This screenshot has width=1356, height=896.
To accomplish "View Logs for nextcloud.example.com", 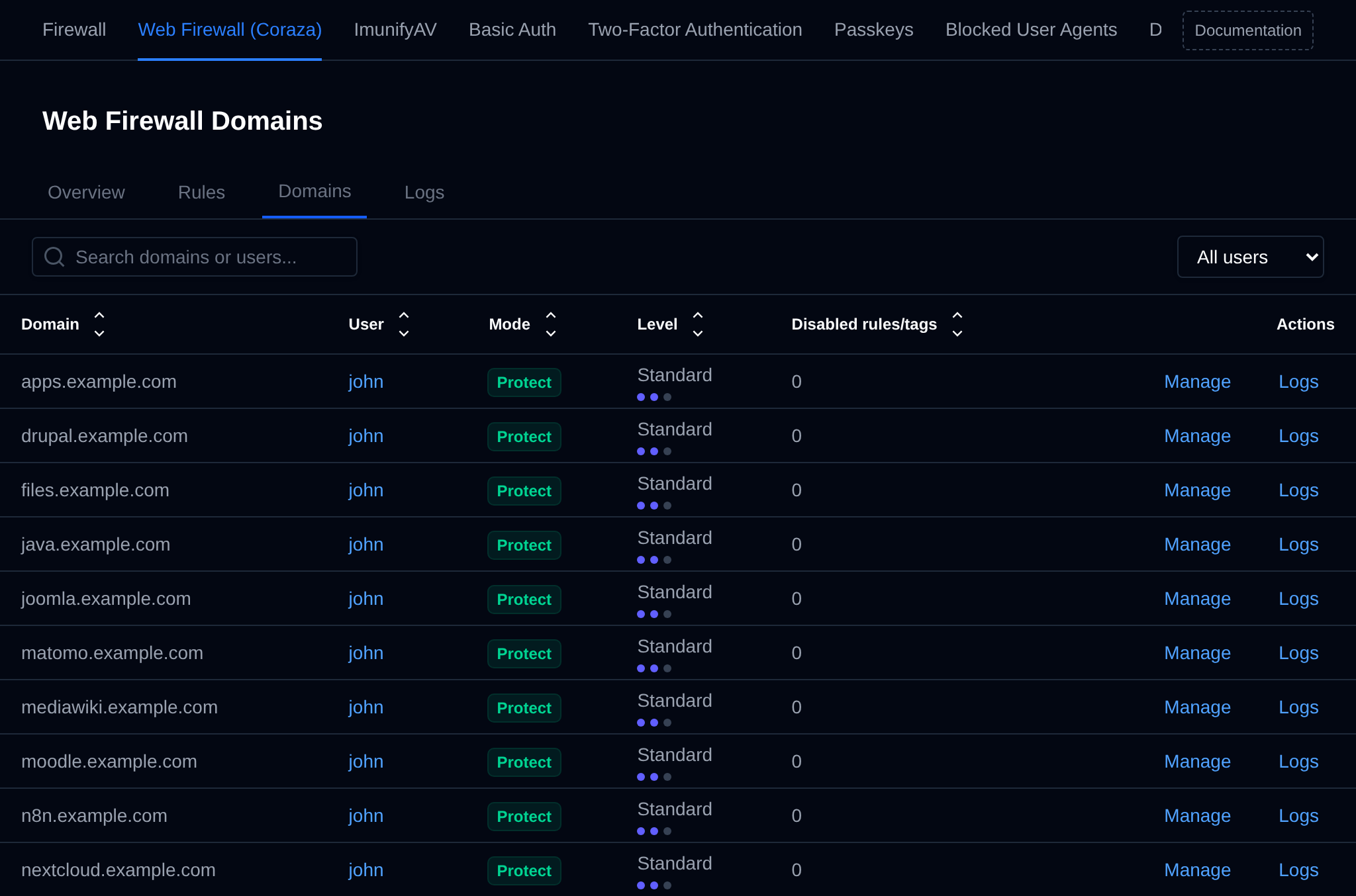I will 1298,870.
